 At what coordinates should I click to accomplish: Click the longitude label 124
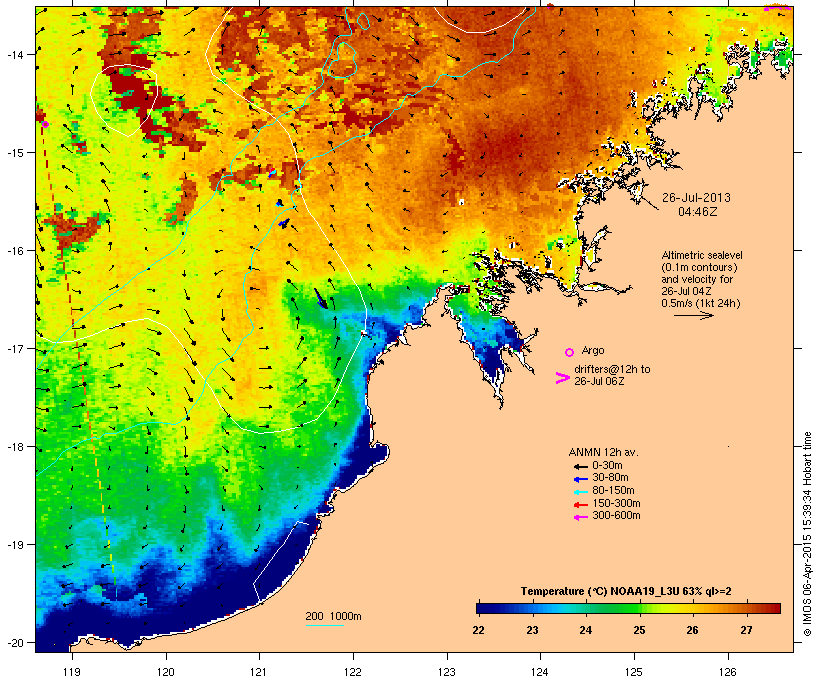click(540, 672)
